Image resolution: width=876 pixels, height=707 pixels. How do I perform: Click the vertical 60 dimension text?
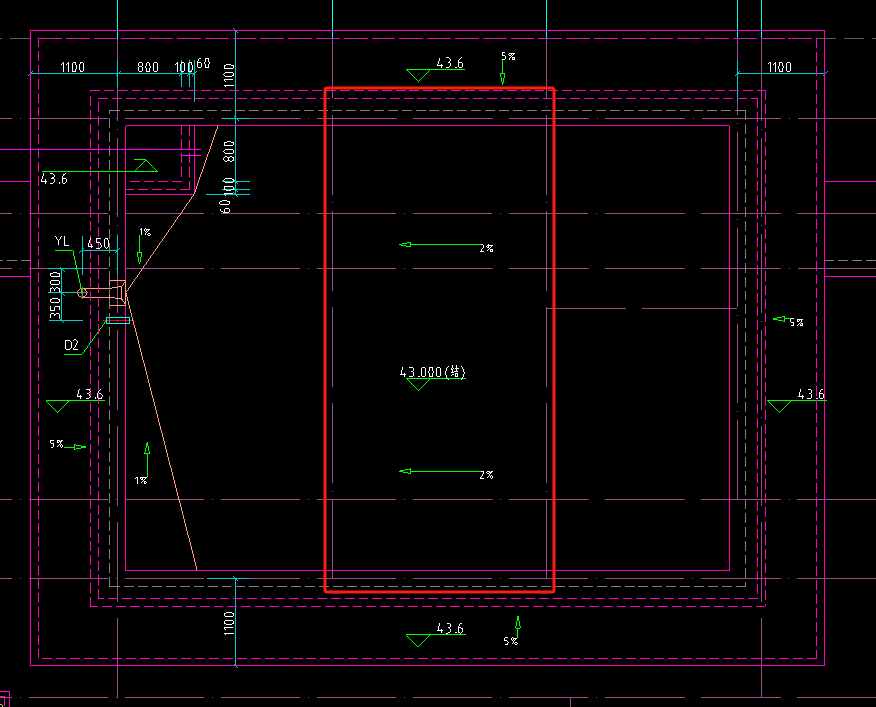225,206
